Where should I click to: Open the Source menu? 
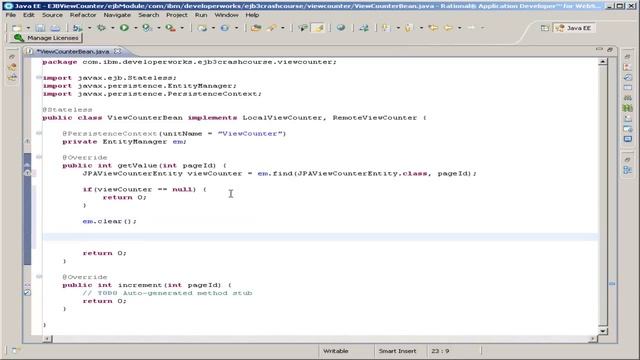[x=52, y=15]
